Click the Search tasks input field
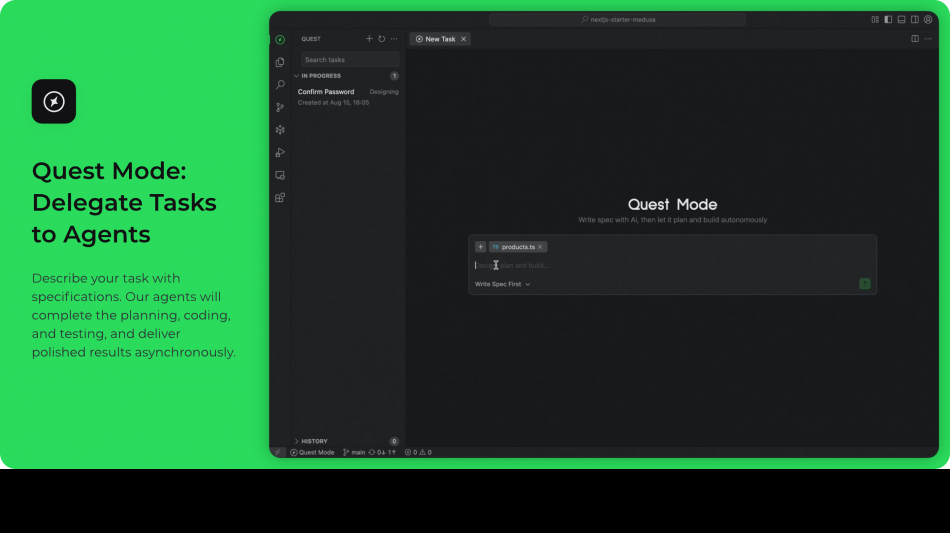 [349, 60]
